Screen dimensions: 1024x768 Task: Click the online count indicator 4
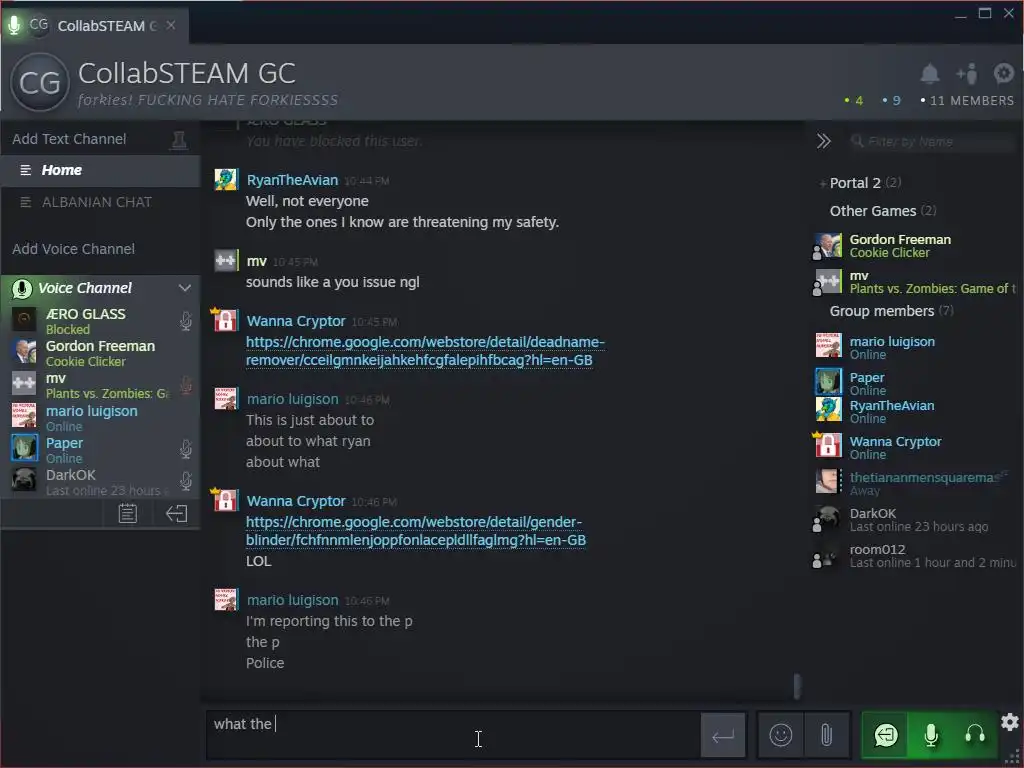(x=854, y=101)
